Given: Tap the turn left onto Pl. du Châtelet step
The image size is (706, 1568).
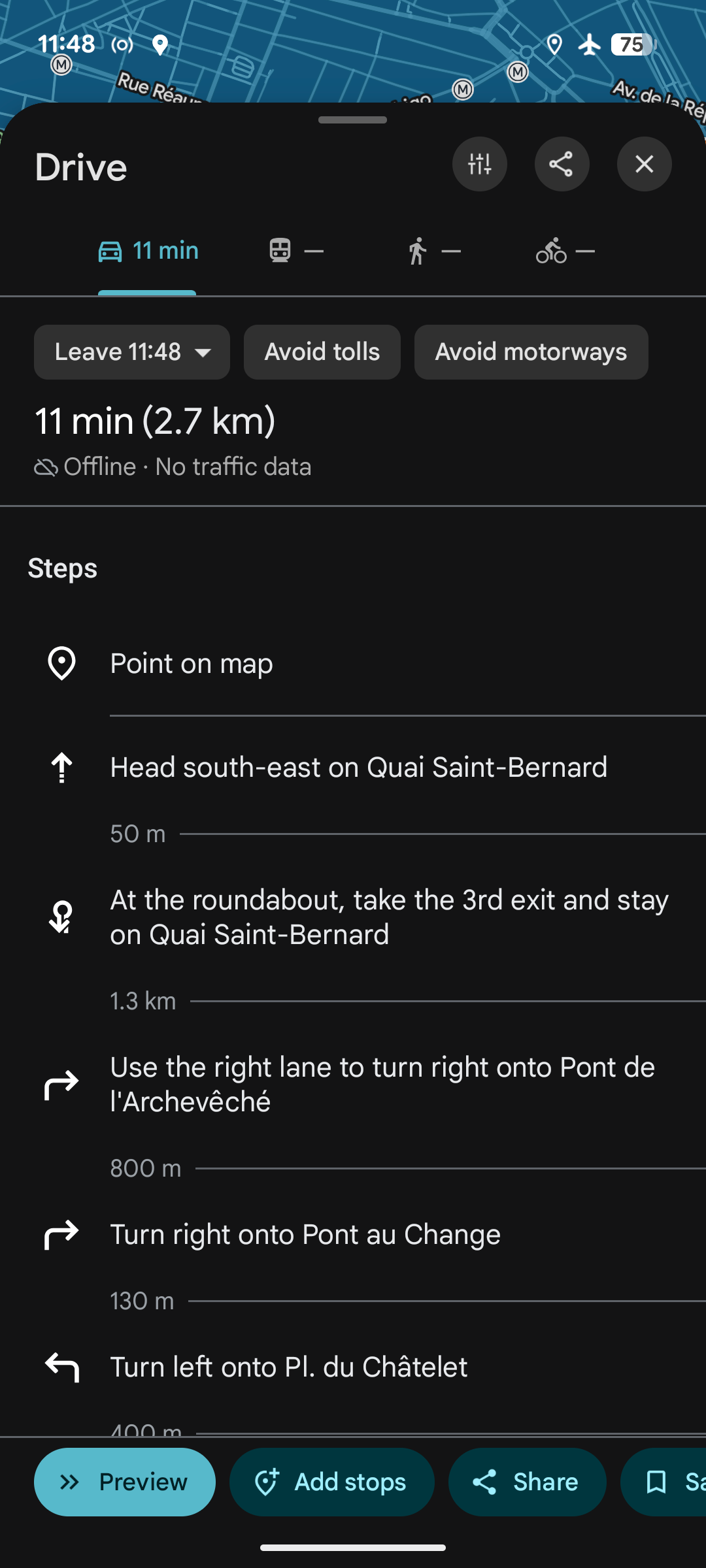Looking at the screenshot, I should point(289,1367).
